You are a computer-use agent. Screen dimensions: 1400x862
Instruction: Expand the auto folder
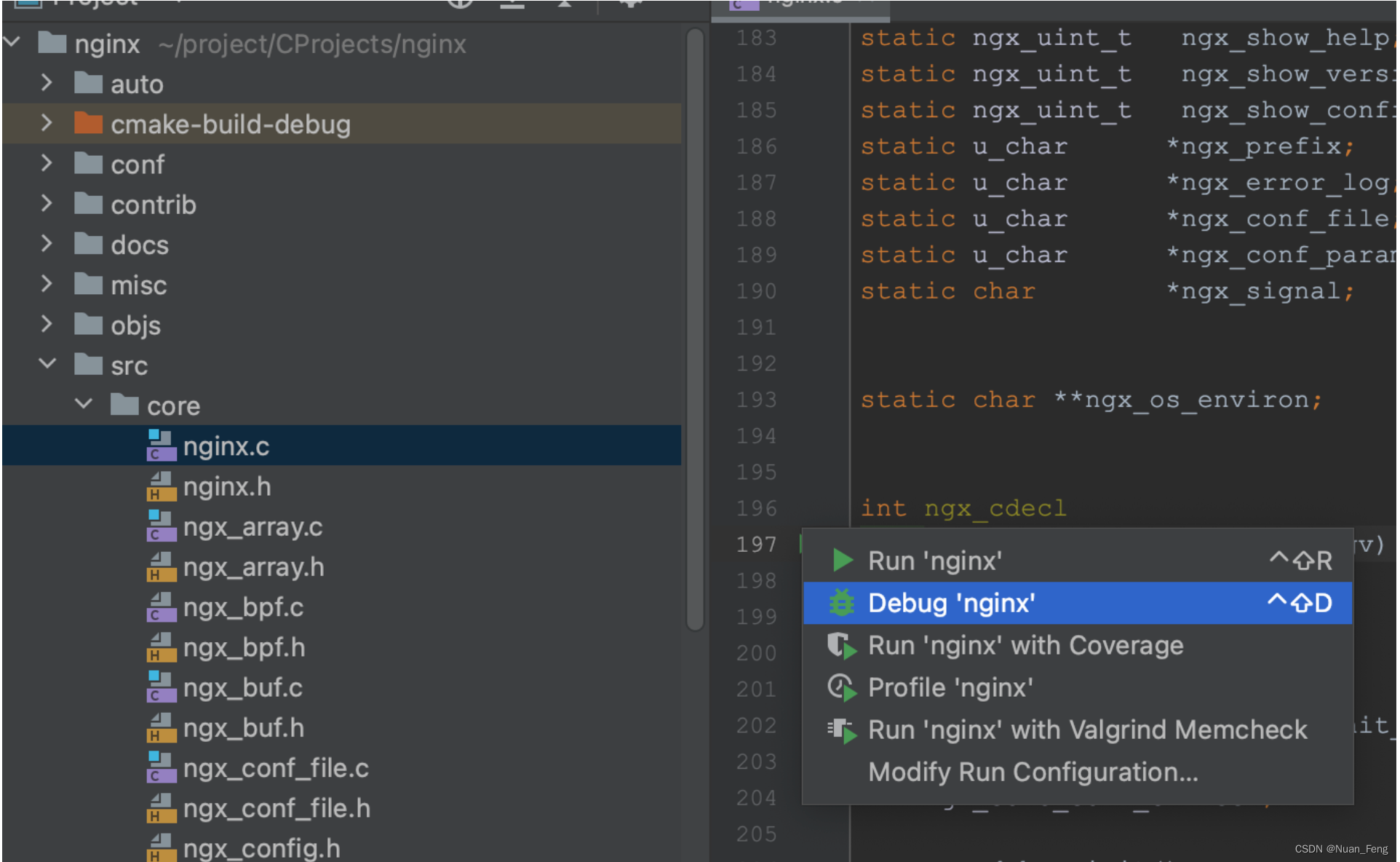[47, 83]
